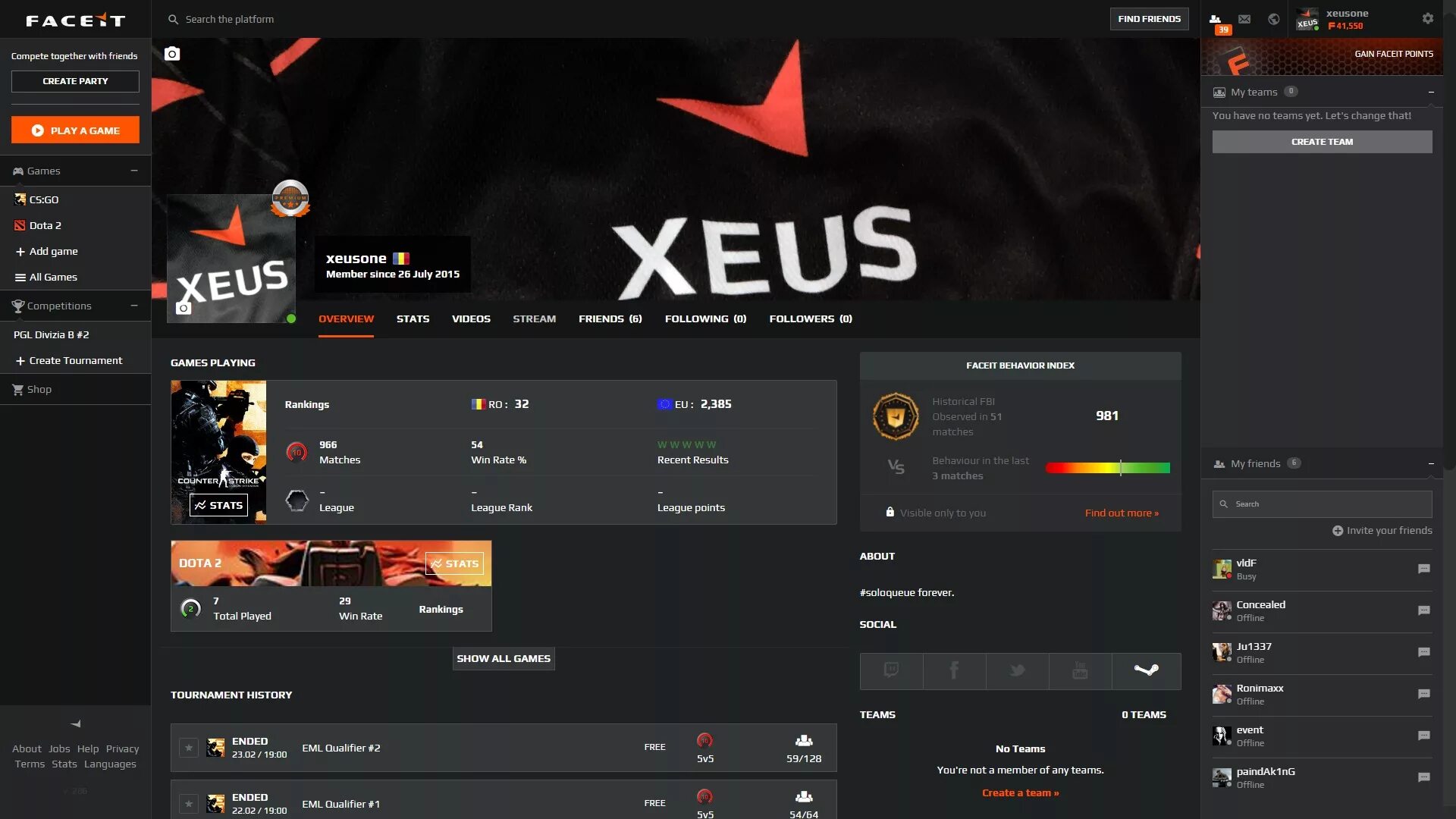Click the Twitter social link icon
The image size is (1456, 819).
point(1016,670)
